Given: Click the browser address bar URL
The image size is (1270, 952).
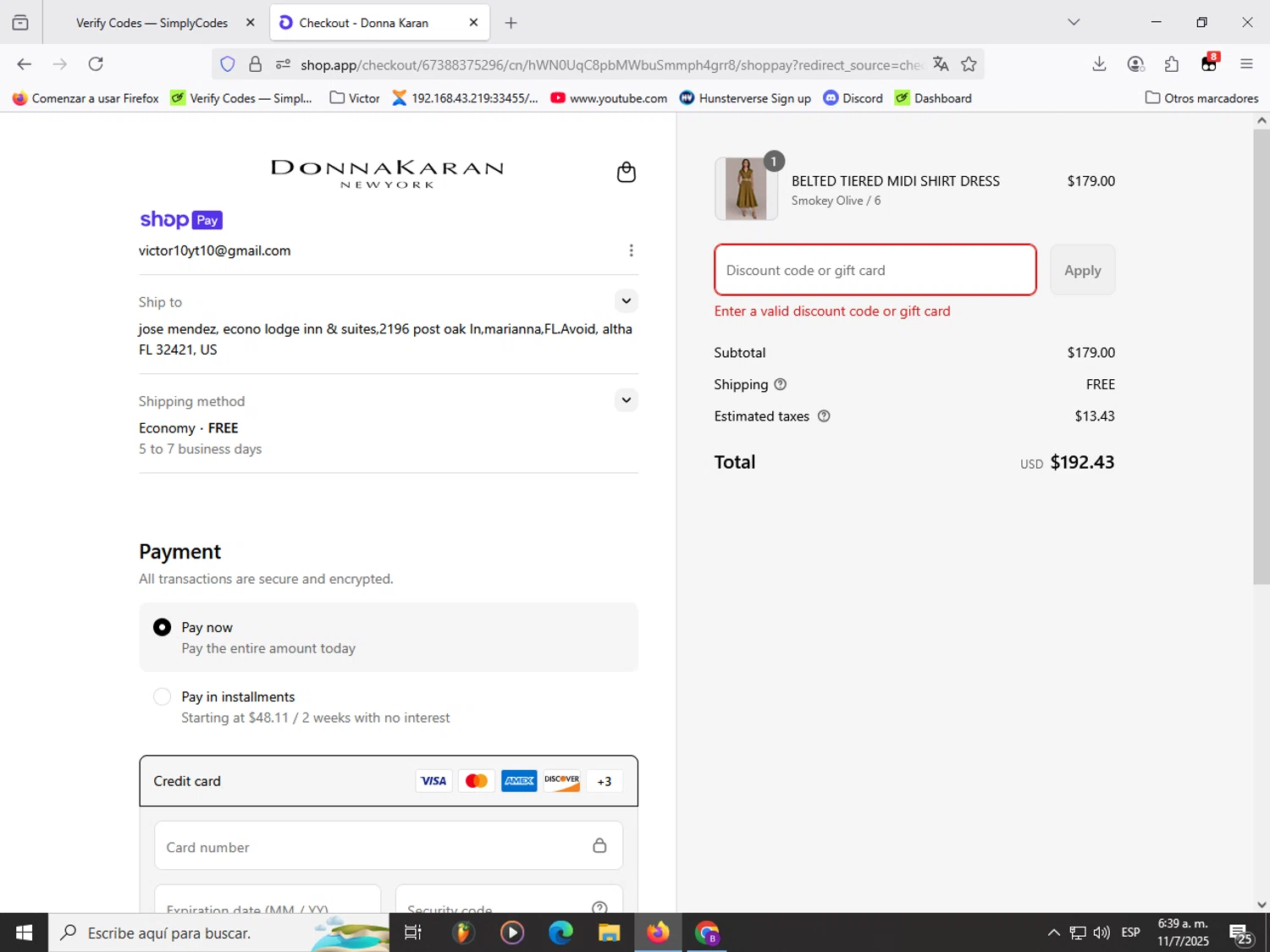Looking at the screenshot, I should 611,64.
